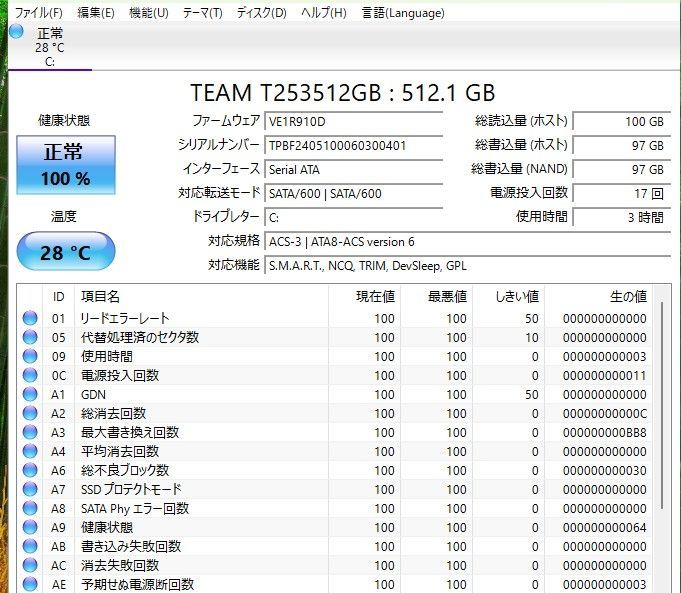
Task: Select the 平均消去回数 attribute name
Action: [x=120, y=451]
